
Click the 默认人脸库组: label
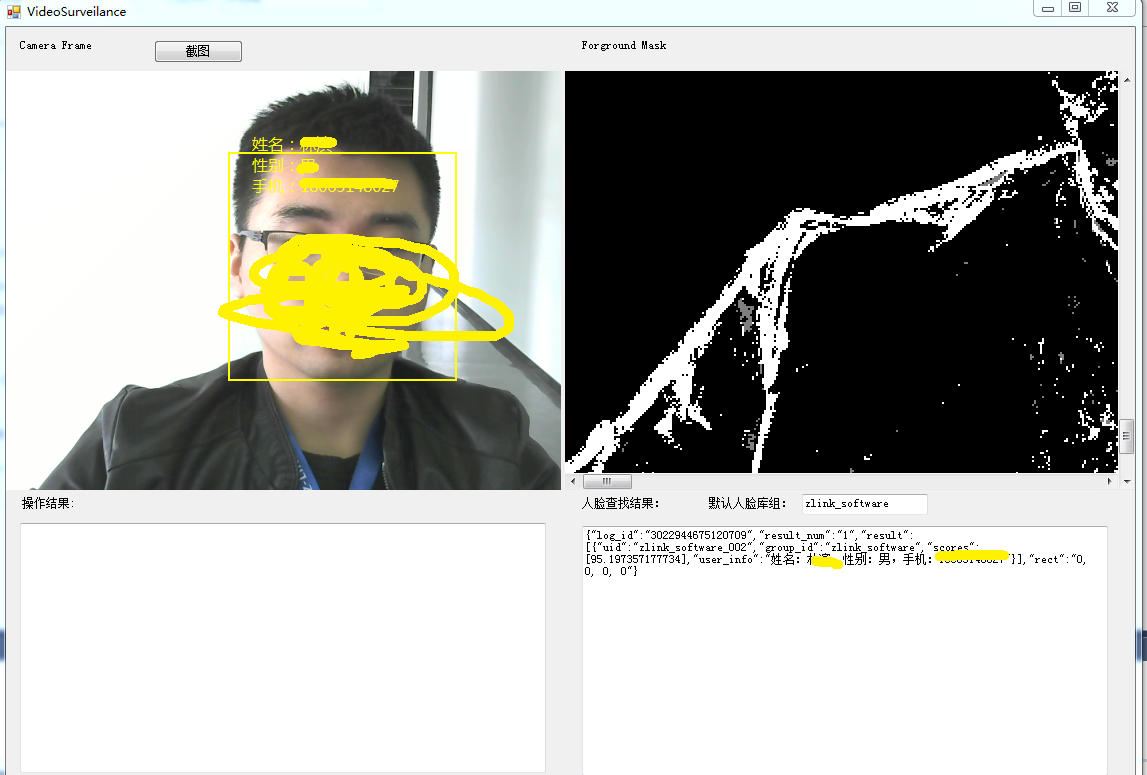pos(748,503)
